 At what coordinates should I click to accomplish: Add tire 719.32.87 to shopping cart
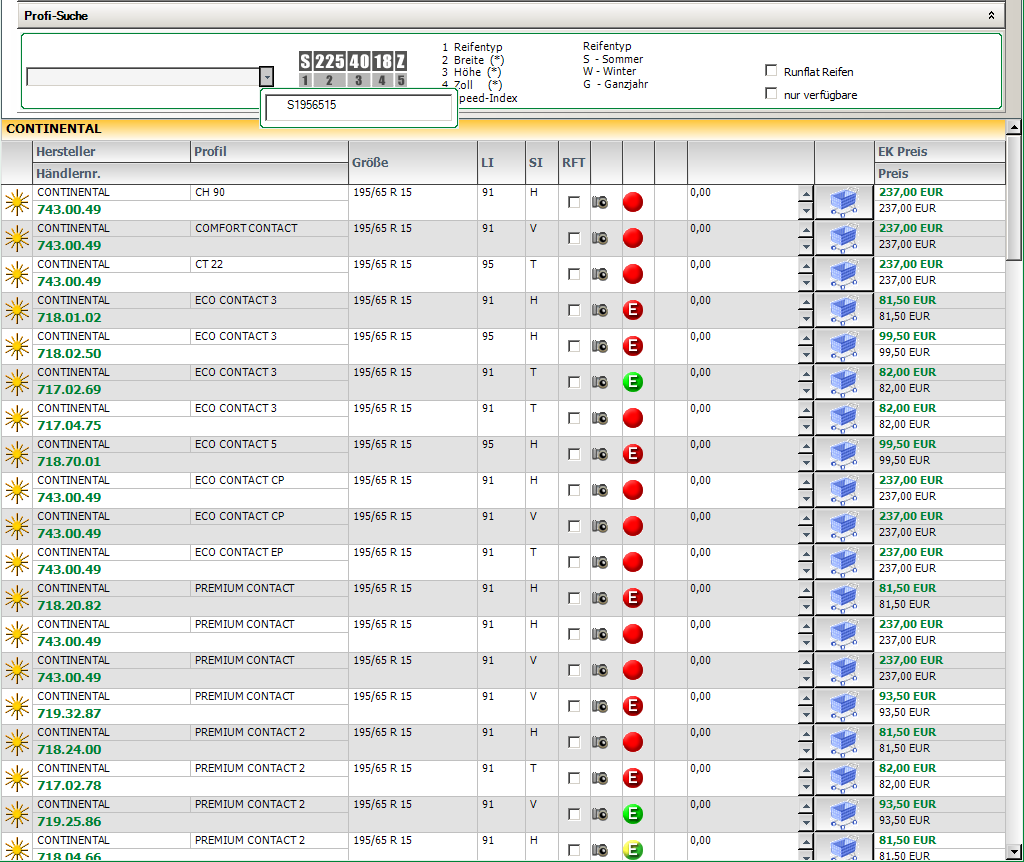tap(844, 706)
